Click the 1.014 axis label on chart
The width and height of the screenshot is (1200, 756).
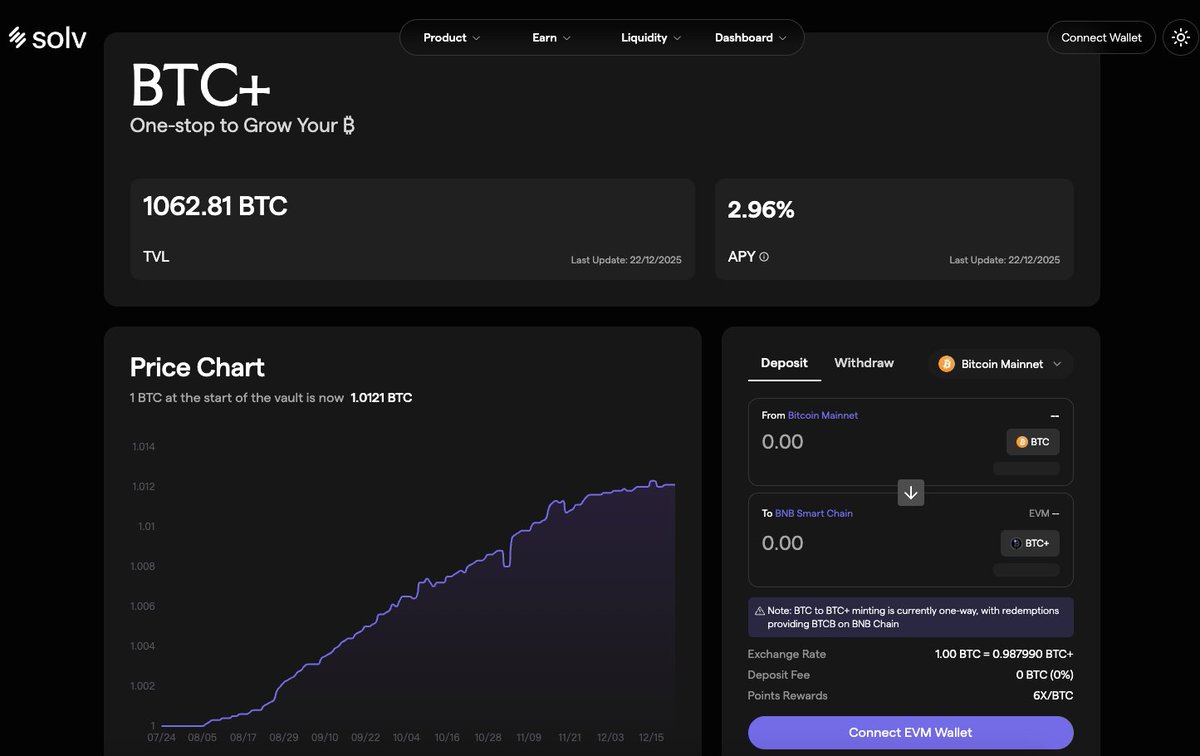tap(143, 446)
